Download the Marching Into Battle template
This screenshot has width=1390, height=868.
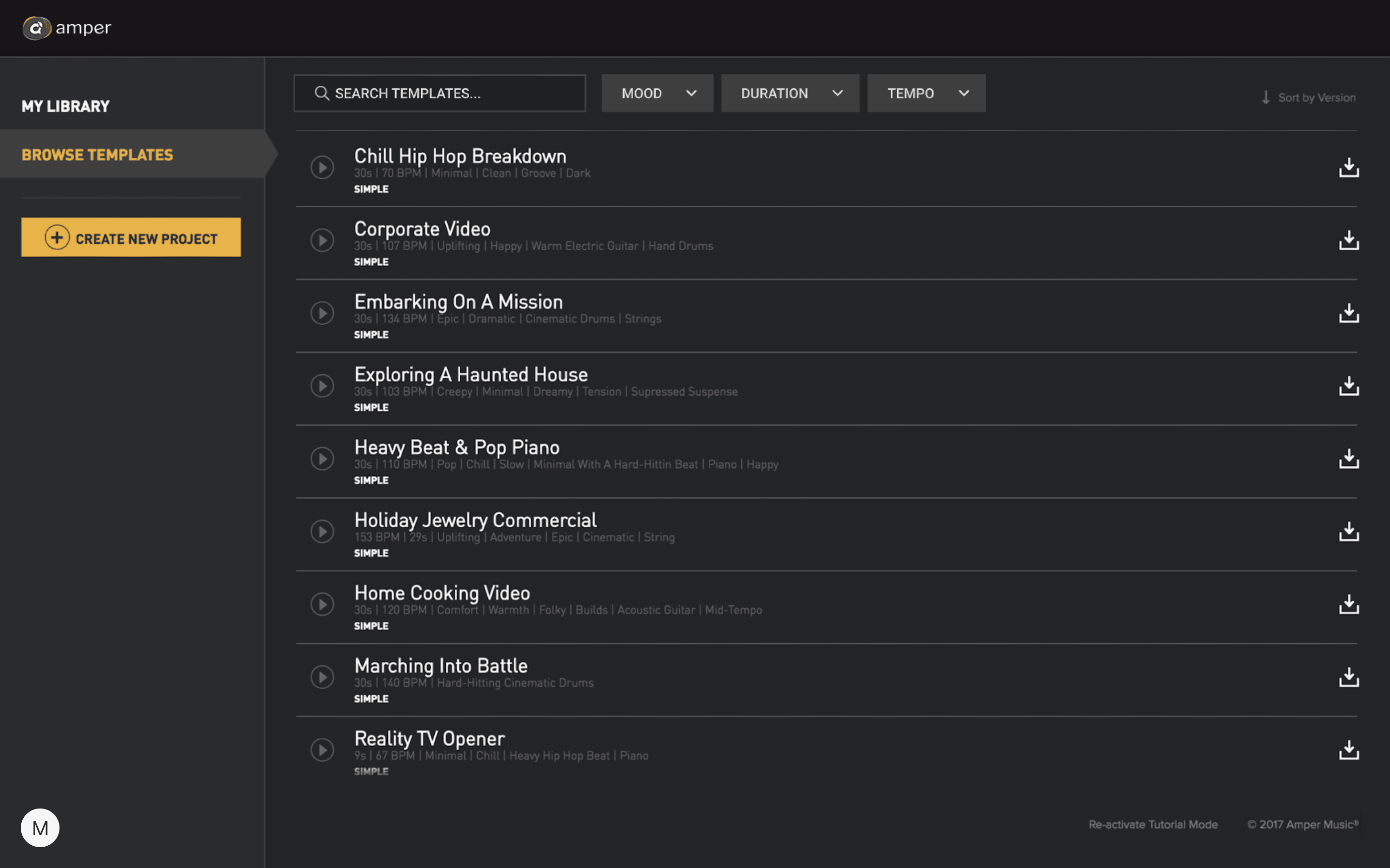[x=1348, y=677]
